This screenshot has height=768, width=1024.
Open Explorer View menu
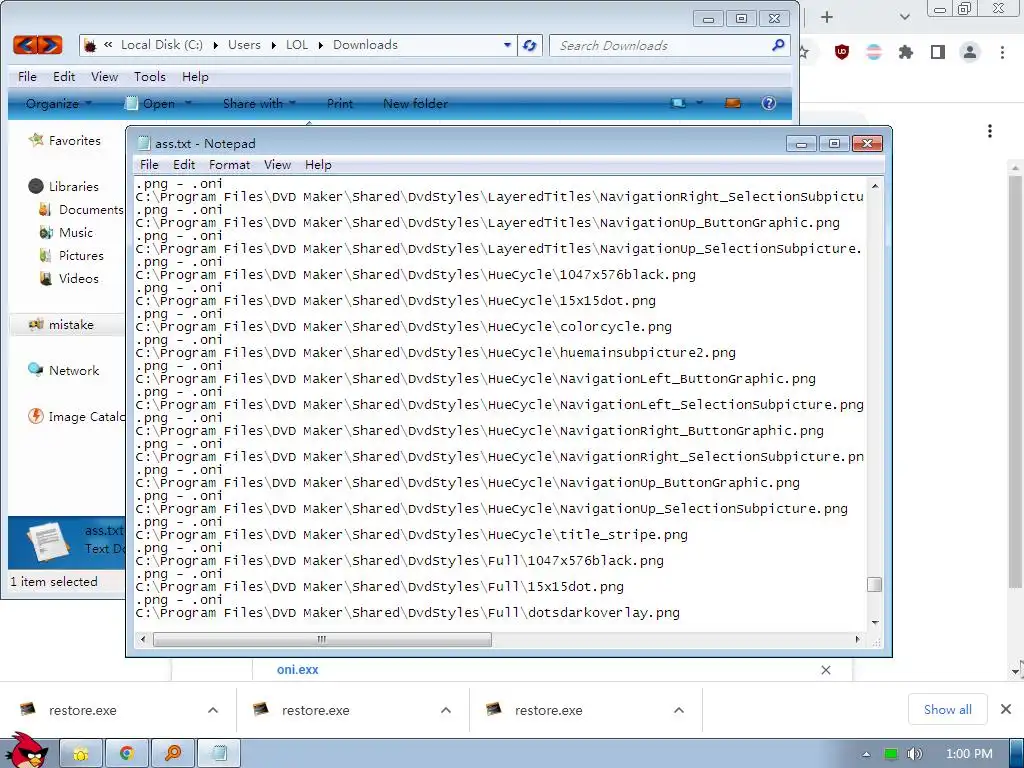(x=104, y=76)
